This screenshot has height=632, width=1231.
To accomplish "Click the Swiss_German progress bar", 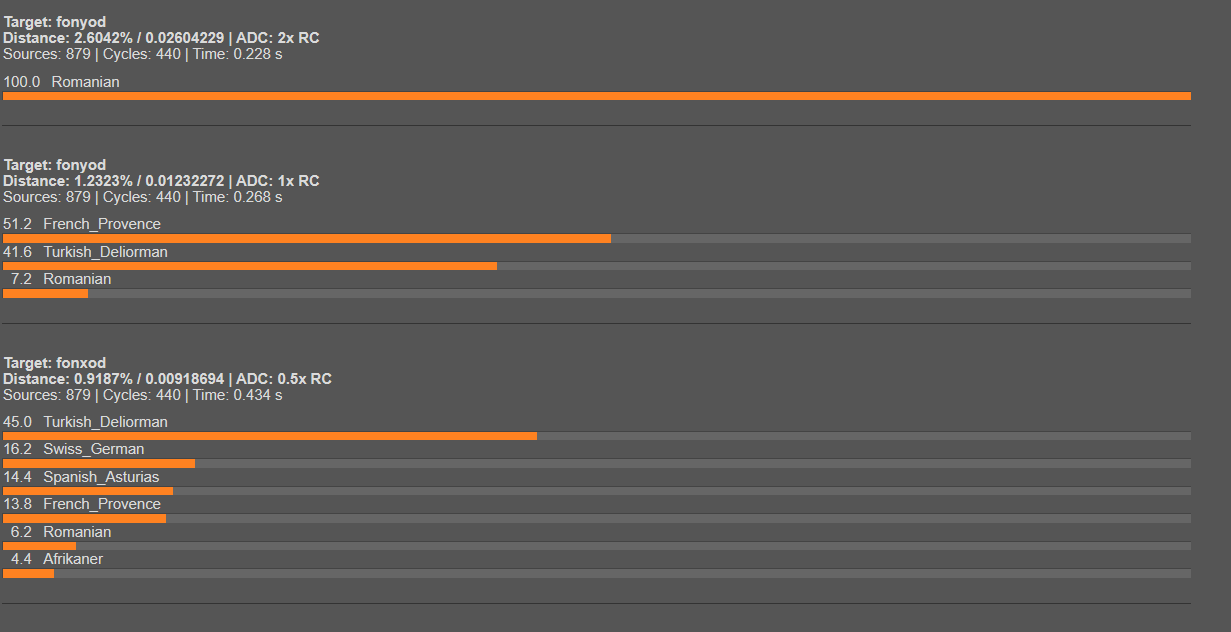I will click(99, 464).
